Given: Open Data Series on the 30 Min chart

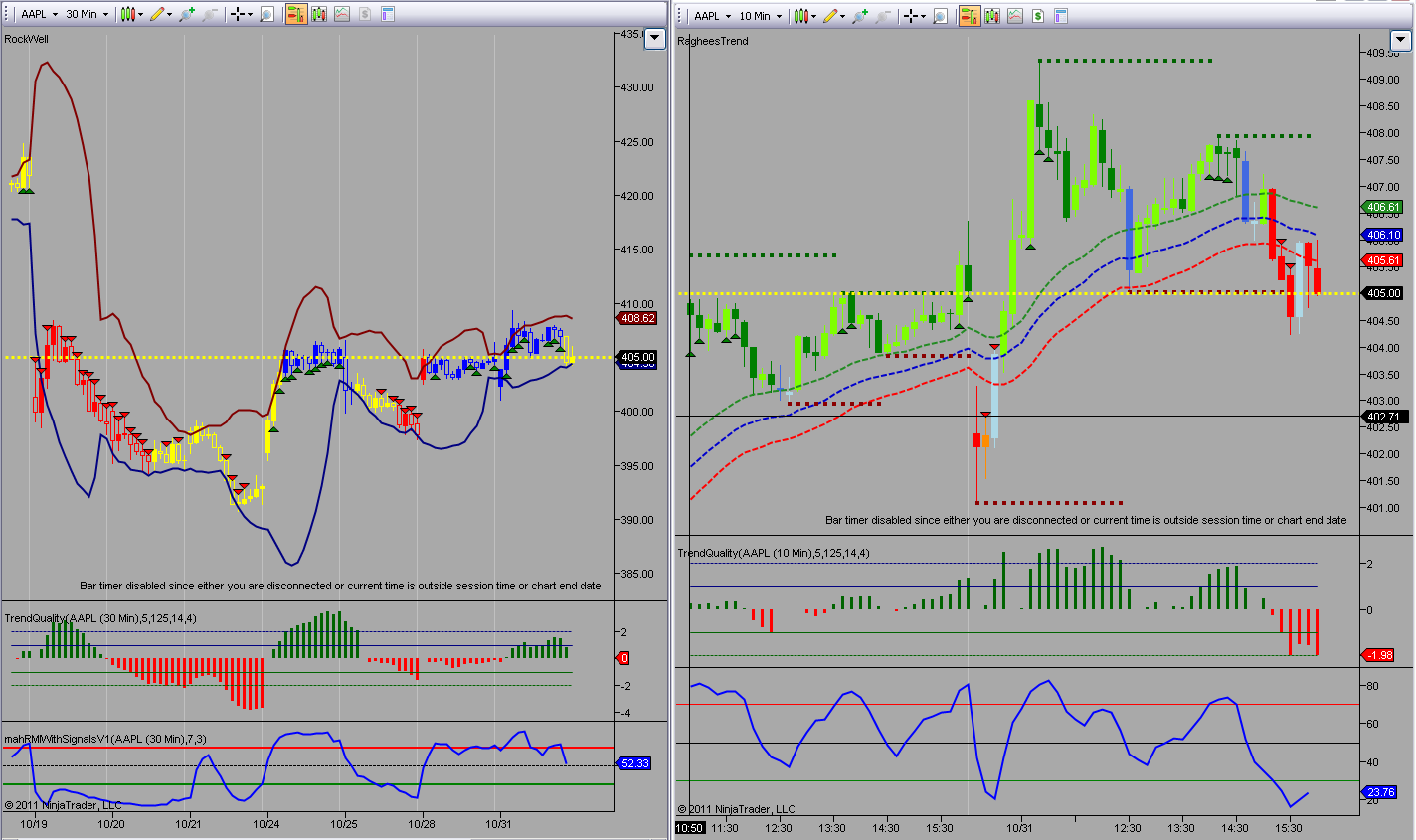Looking at the screenshot, I should 319,14.
